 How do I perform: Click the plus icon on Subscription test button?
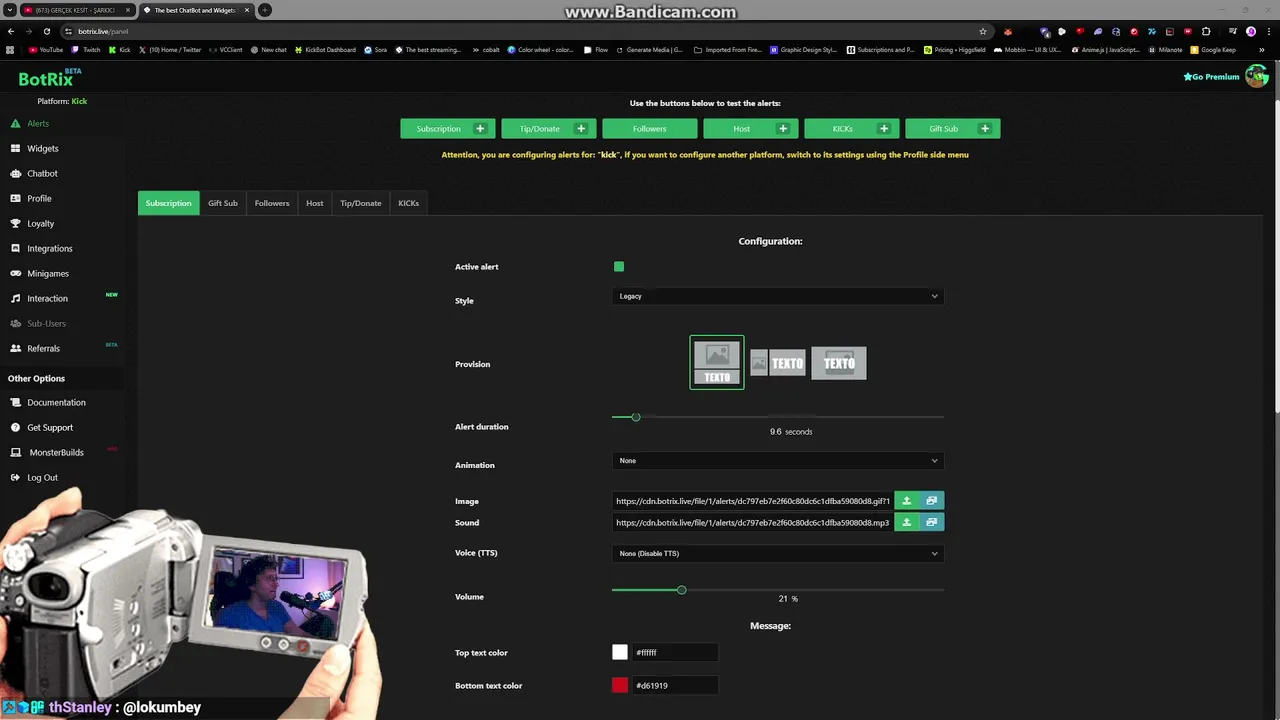480,128
